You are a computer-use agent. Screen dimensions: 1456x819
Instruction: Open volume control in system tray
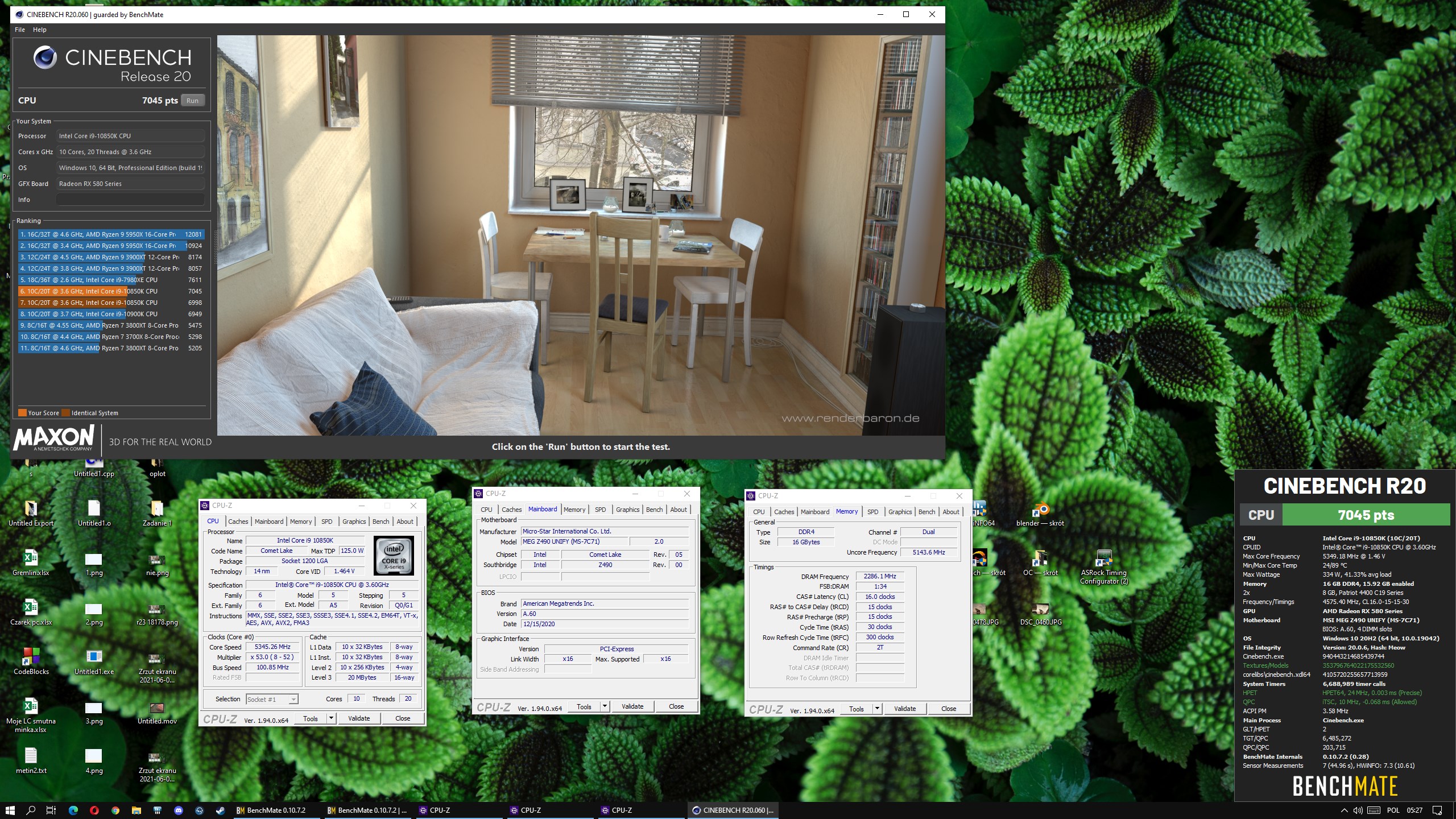click(x=1357, y=810)
